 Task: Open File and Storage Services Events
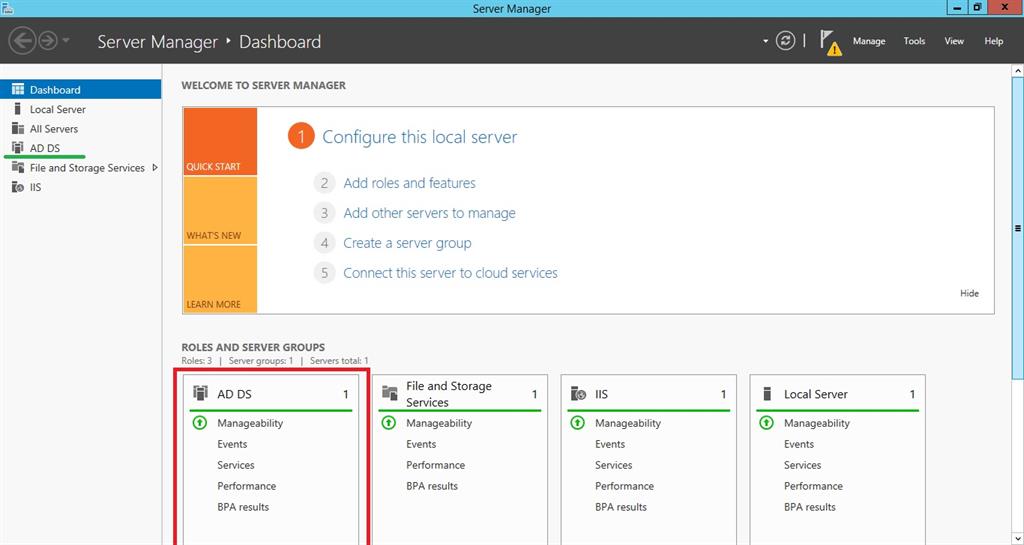(x=421, y=444)
